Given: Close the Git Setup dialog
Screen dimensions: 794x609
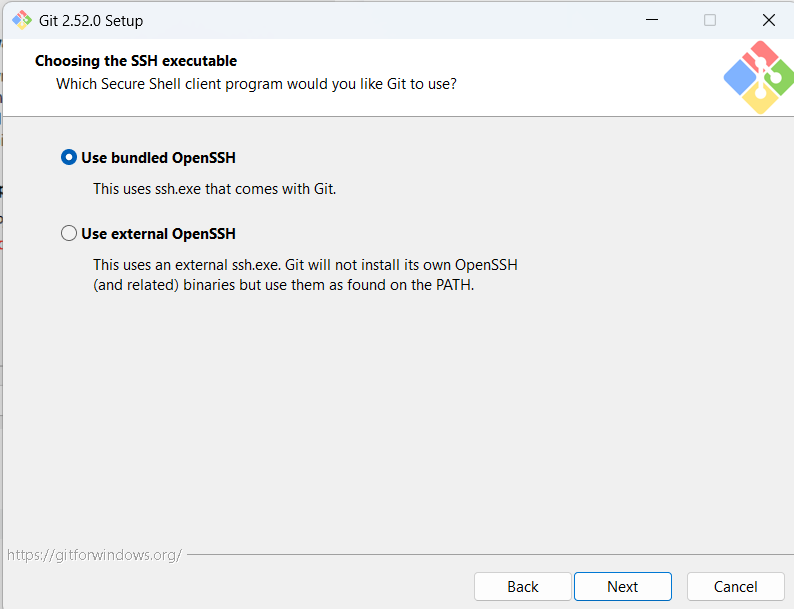Looking at the screenshot, I should 769,20.
